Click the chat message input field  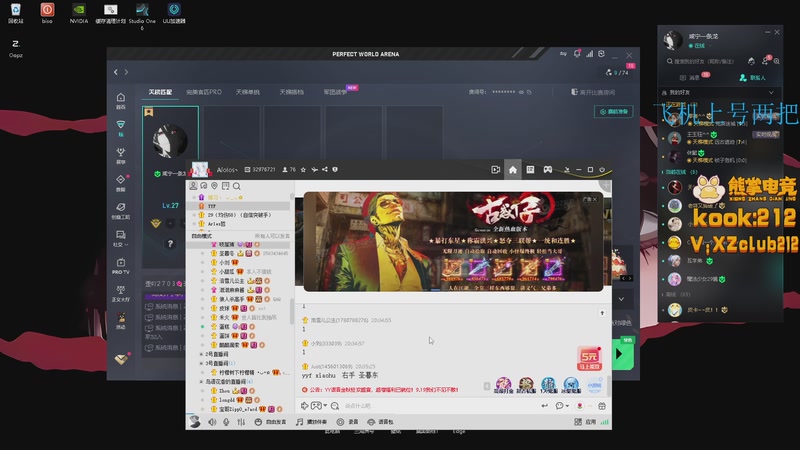click(x=439, y=406)
